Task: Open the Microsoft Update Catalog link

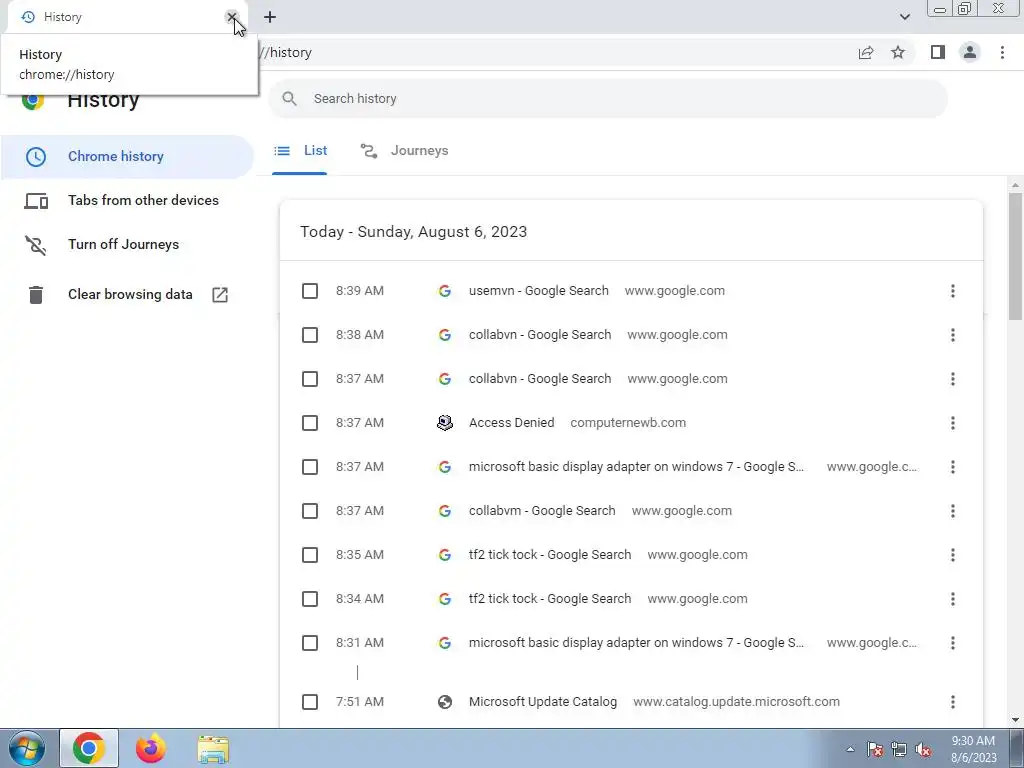Action: [543, 702]
